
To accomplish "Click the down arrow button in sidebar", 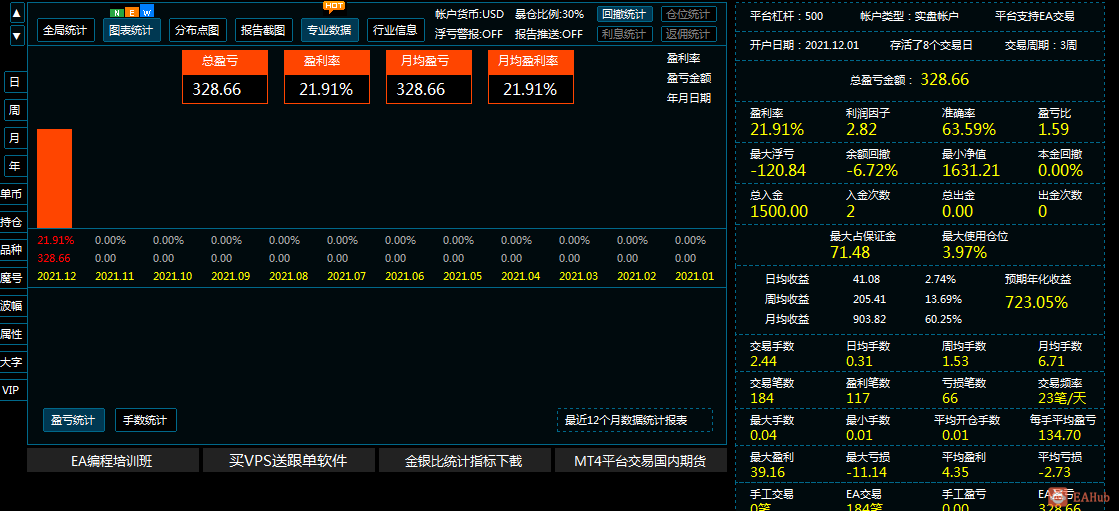I will 17,34.
